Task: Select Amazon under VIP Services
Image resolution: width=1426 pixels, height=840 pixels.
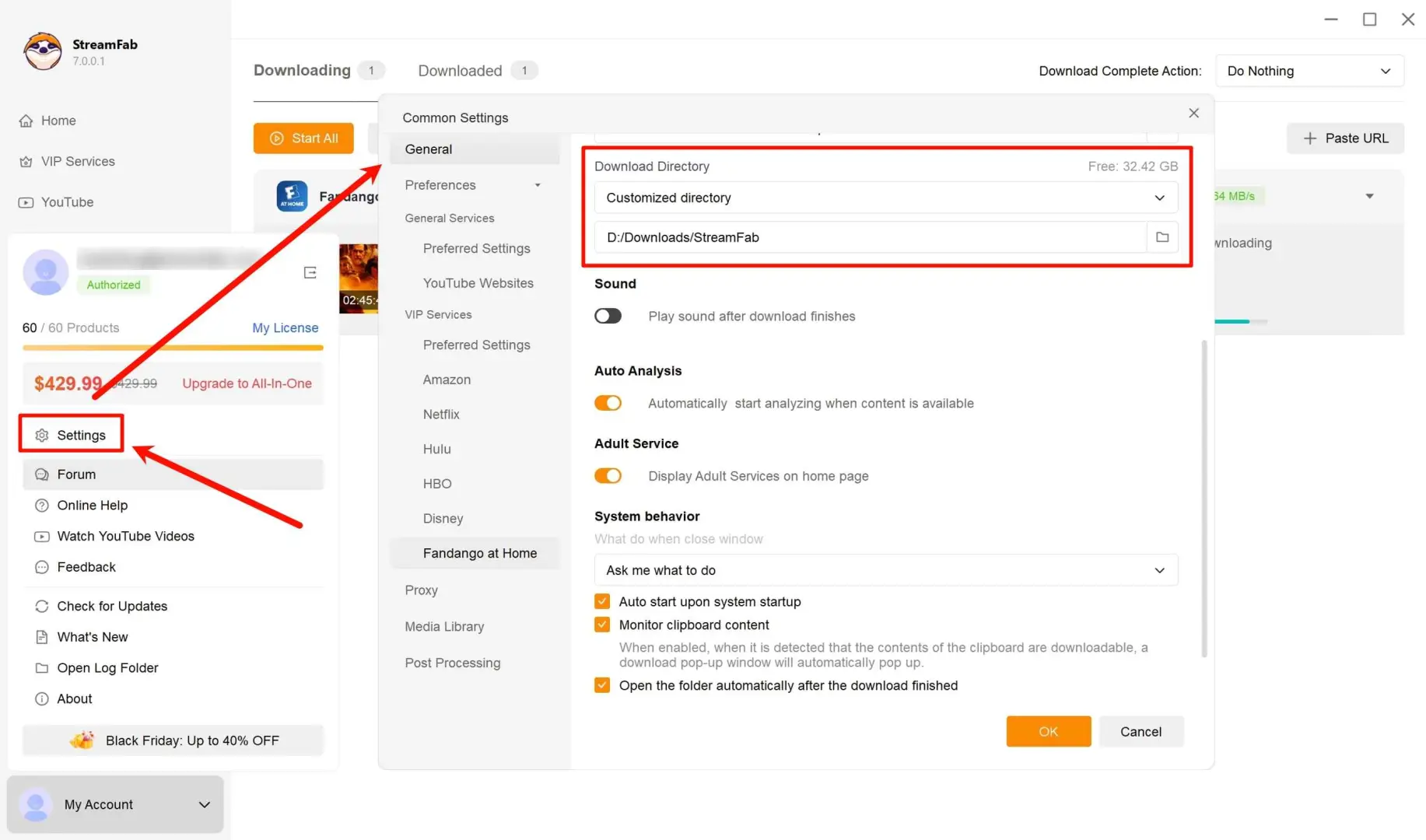Action: [x=447, y=380]
